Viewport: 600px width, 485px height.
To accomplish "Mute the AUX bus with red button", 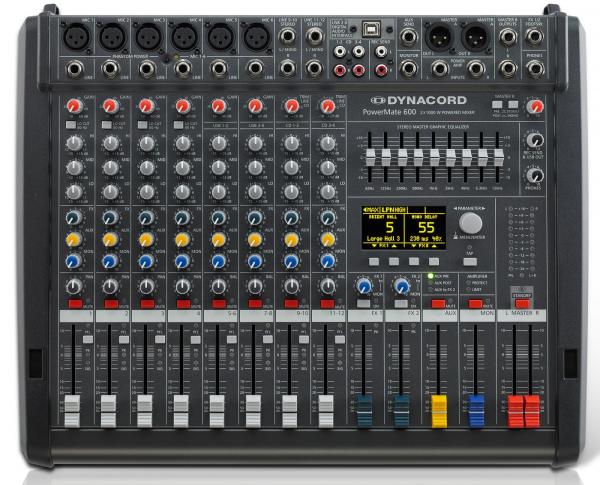I will pyautogui.click(x=438, y=304).
